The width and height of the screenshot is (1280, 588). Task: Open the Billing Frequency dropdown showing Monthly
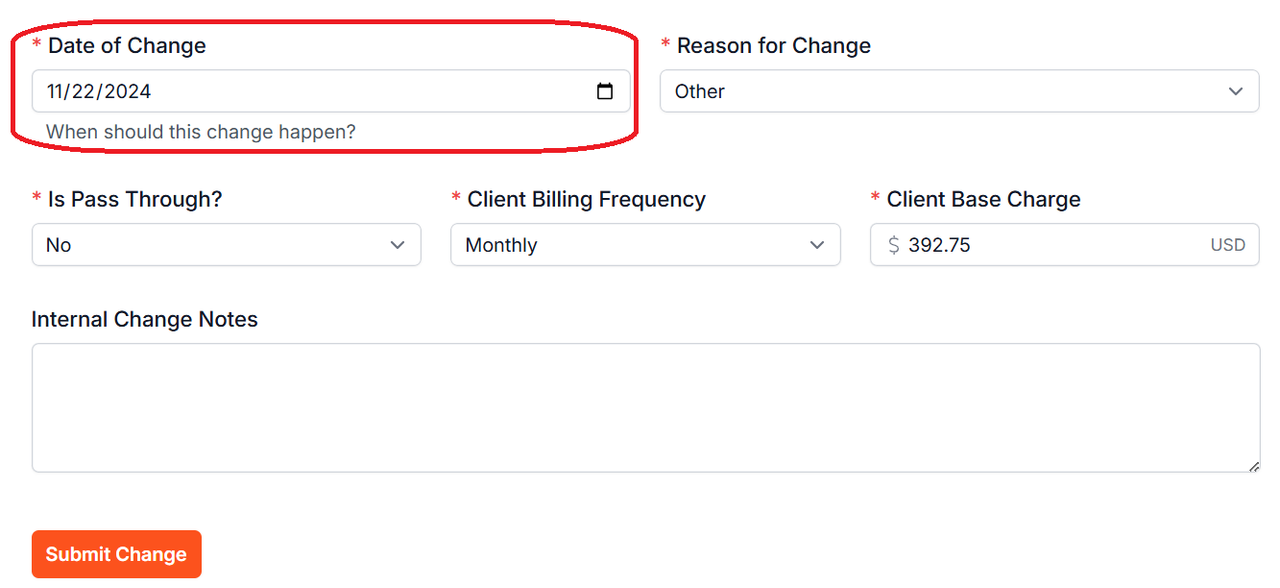pos(645,245)
